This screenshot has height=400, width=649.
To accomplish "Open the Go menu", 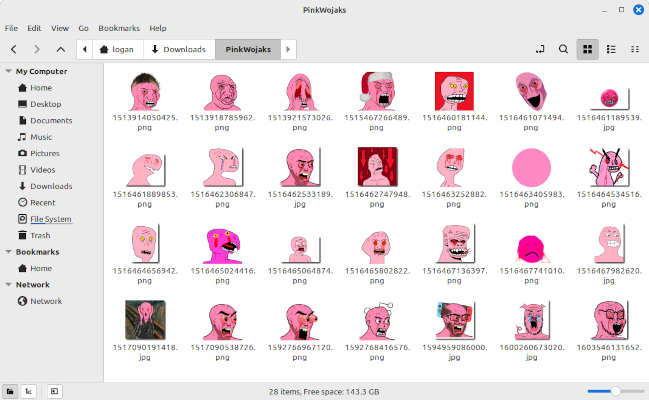I will click(83, 28).
